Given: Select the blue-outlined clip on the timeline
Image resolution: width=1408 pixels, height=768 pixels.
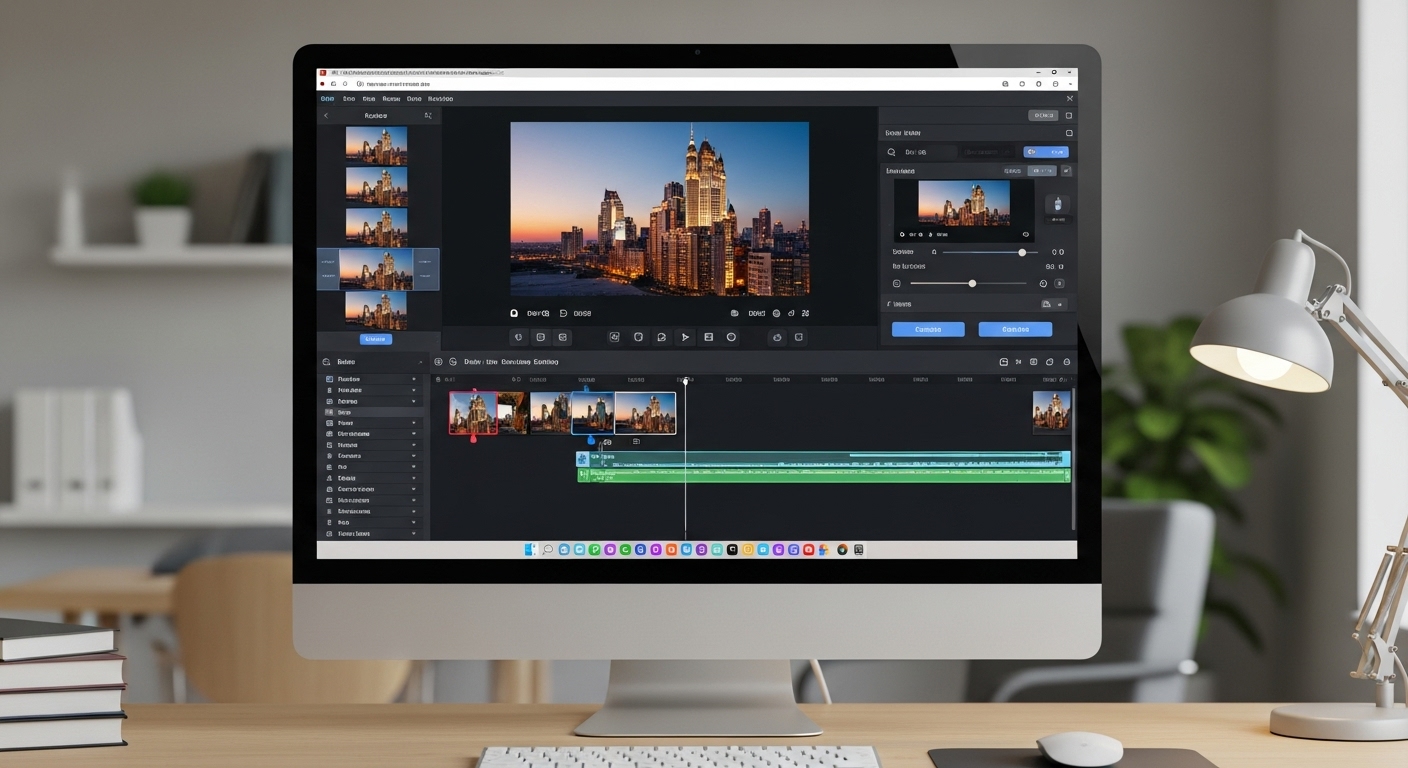Looking at the screenshot, I should click(593, 412).
